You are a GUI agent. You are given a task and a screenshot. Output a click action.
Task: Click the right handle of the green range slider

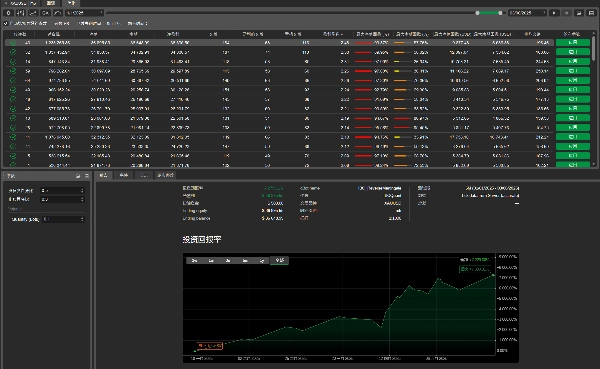[x=500, y=13]
